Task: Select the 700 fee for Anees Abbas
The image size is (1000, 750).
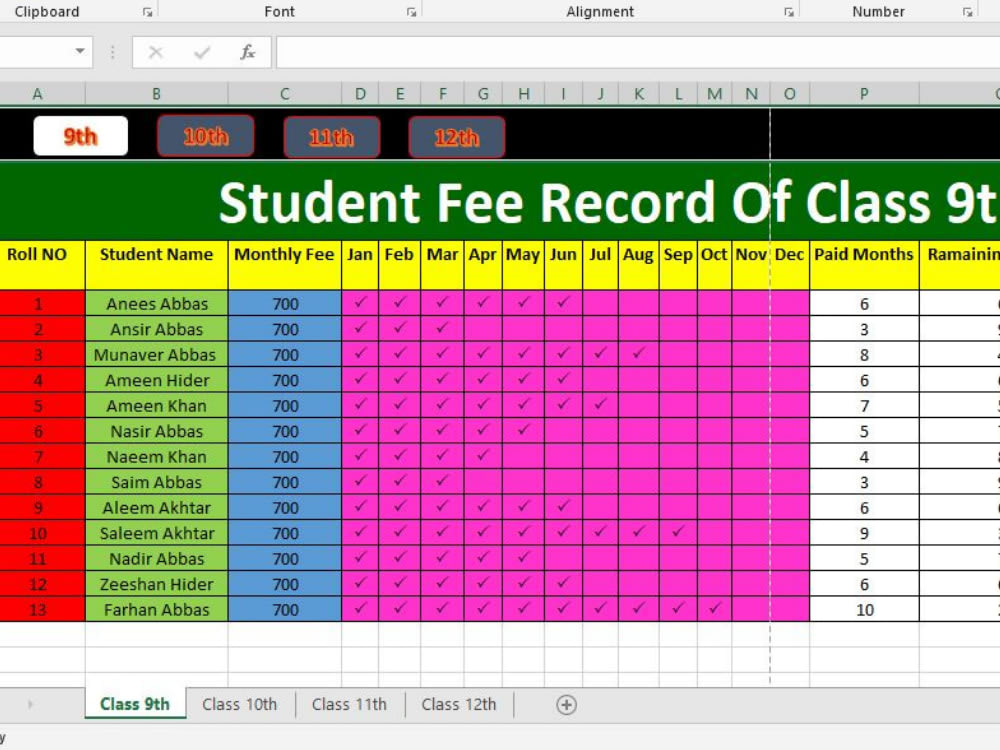Action: 285,304
